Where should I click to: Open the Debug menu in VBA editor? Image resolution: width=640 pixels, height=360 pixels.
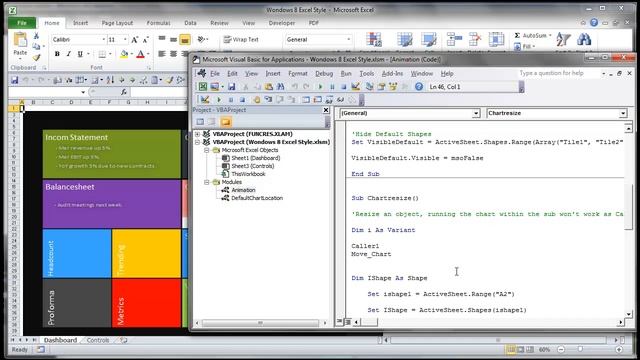pos(324,73)
